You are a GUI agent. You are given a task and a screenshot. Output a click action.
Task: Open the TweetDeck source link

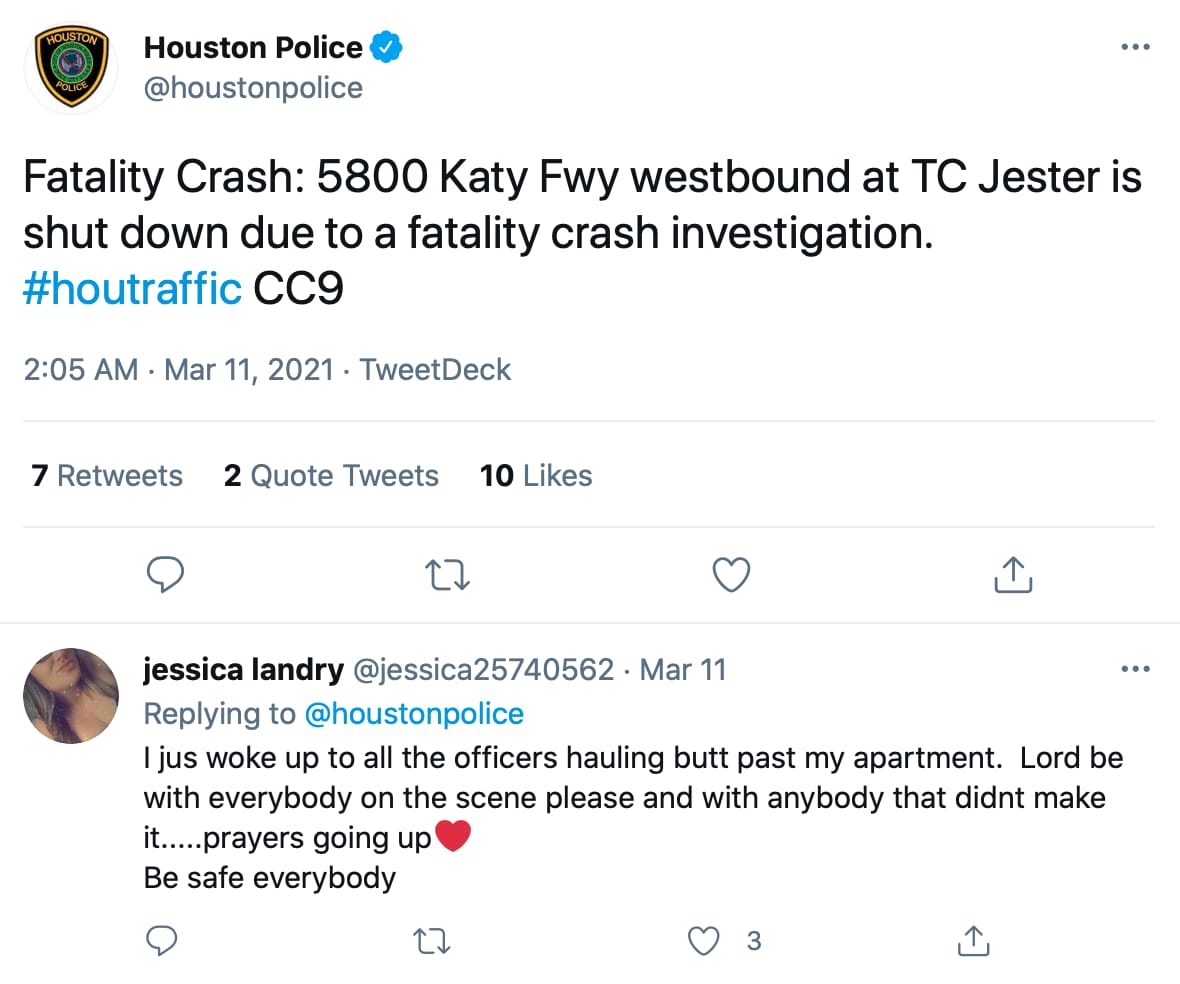435,369
